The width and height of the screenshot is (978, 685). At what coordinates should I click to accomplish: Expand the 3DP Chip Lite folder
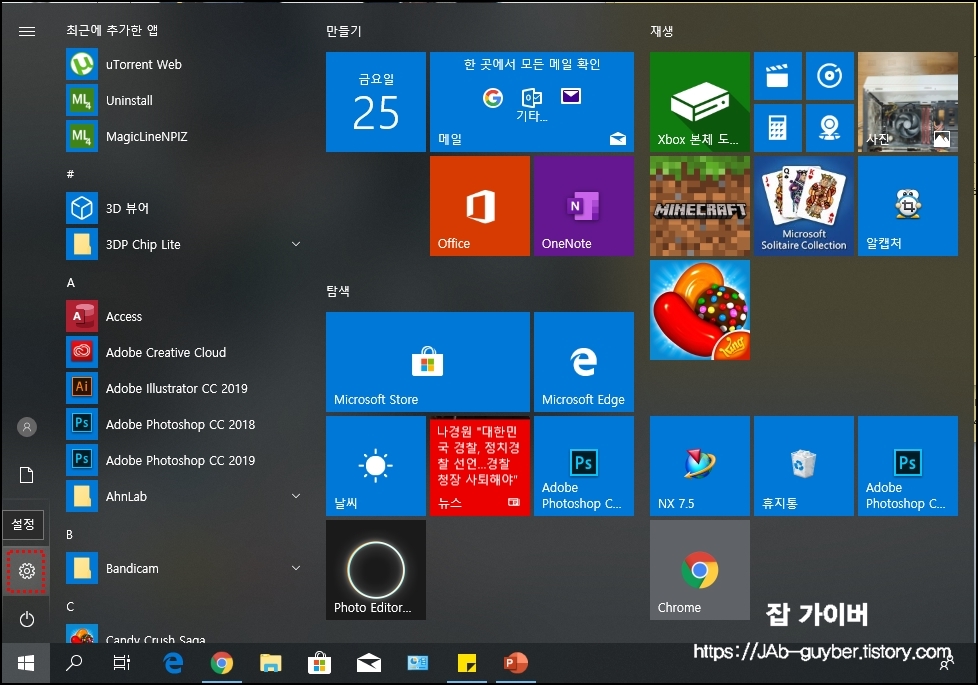click(x=296, y=245)
